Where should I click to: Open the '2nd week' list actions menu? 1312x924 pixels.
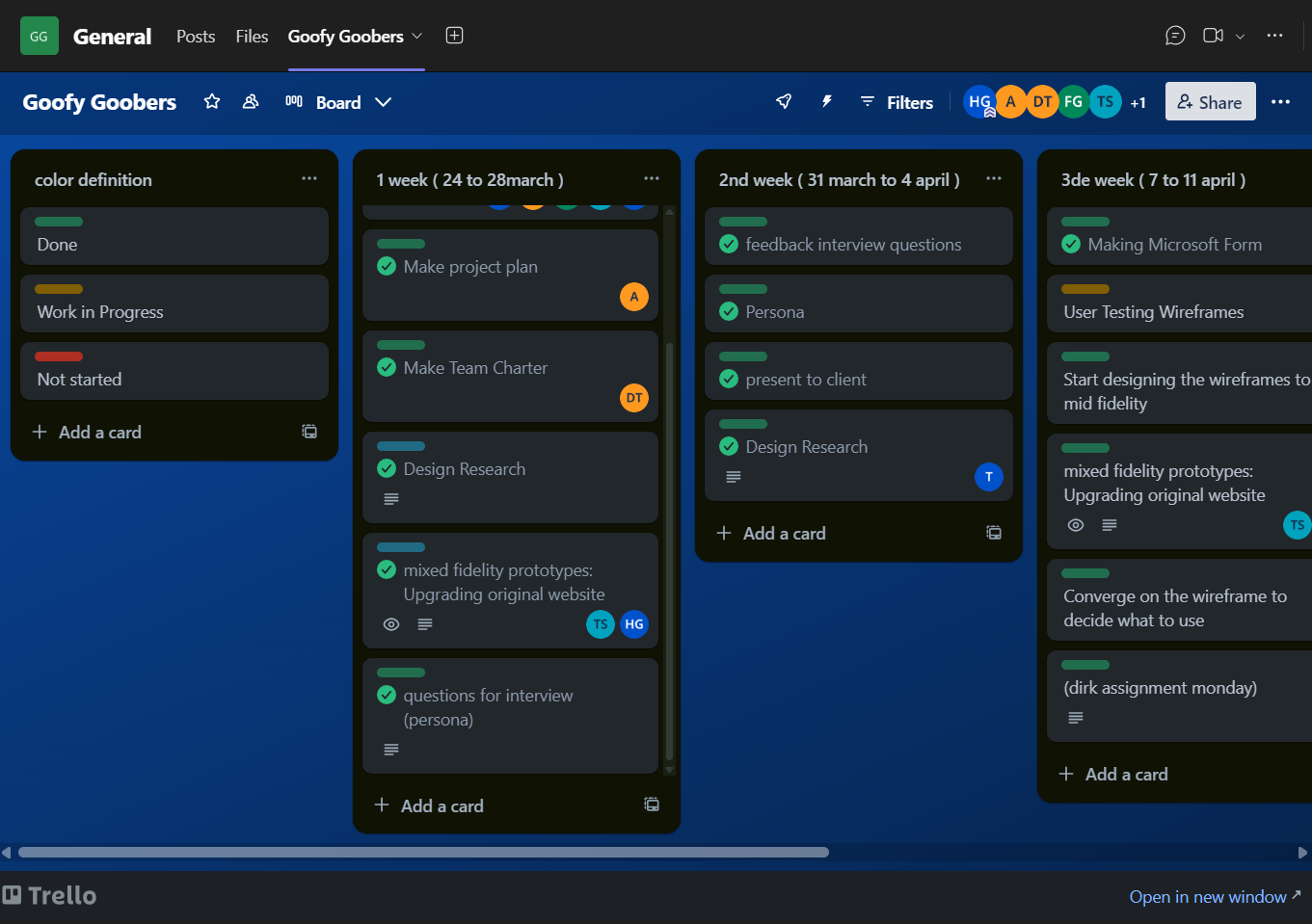coord(993,179)
